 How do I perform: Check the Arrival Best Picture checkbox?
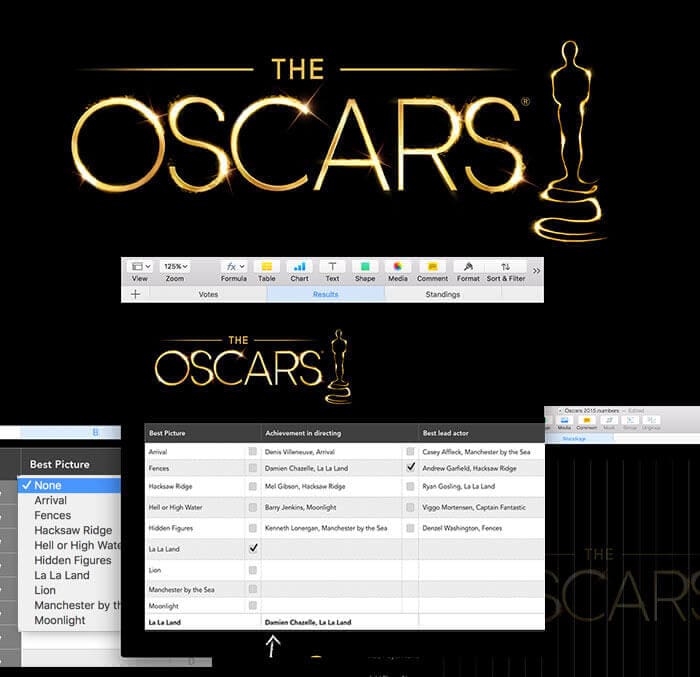[x=253, y=451]
